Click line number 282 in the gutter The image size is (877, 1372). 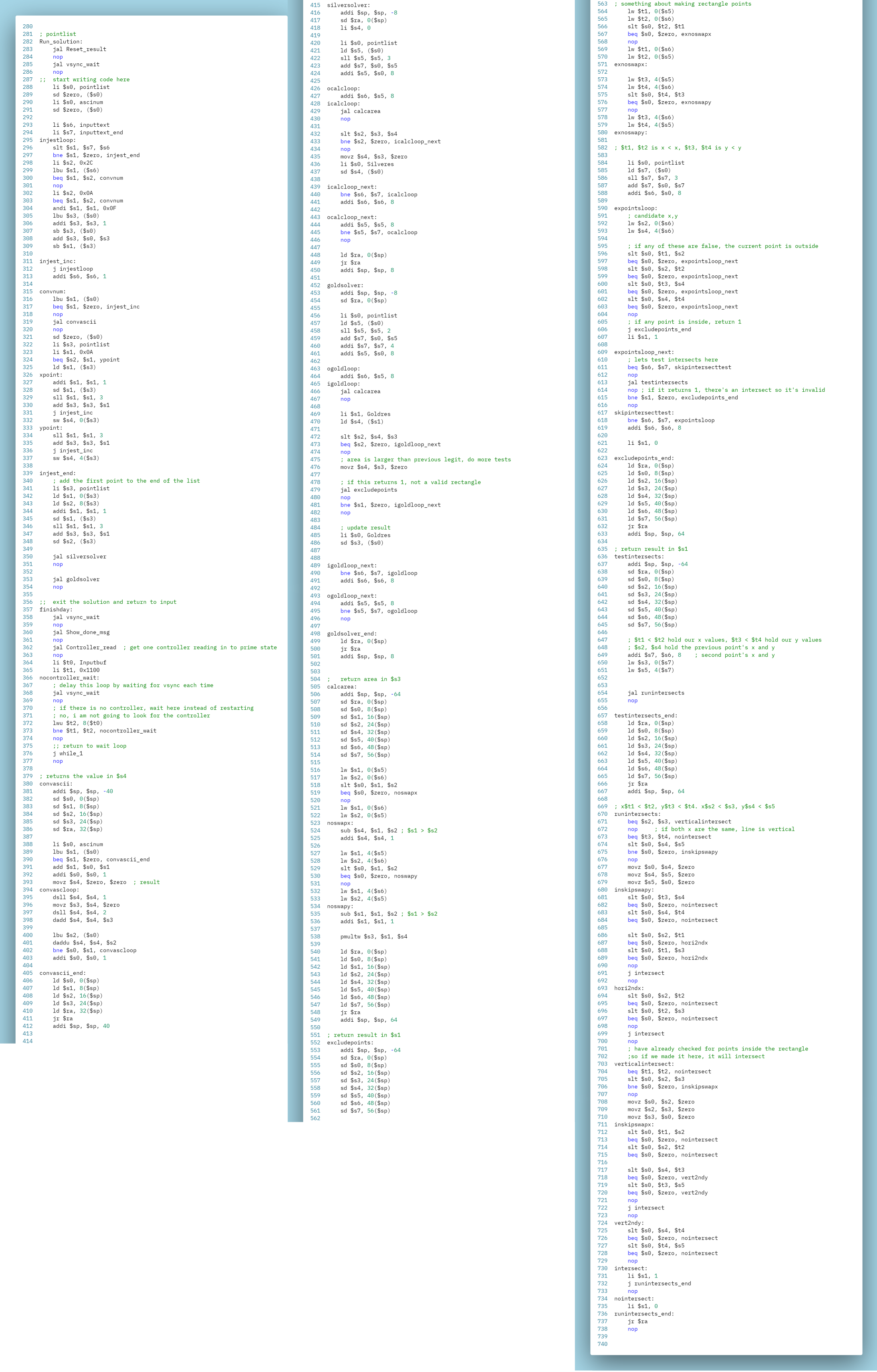coord(27,41)
